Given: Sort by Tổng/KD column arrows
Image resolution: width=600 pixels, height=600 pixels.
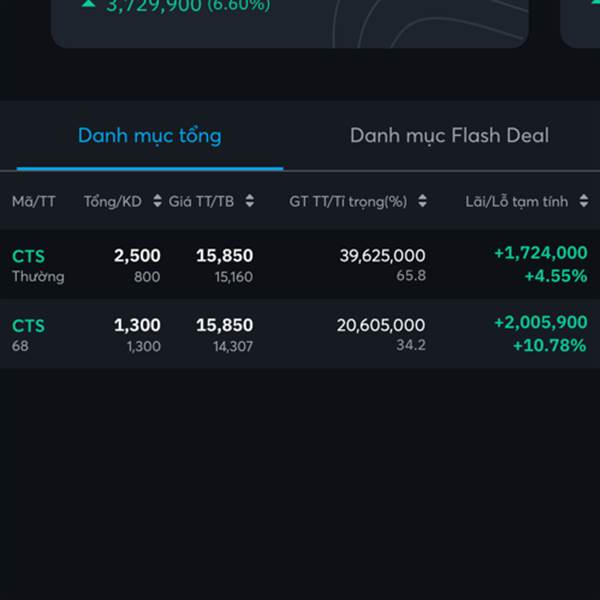Looking at the screenshot, I should pyautogui.click(x=157, y=201).
